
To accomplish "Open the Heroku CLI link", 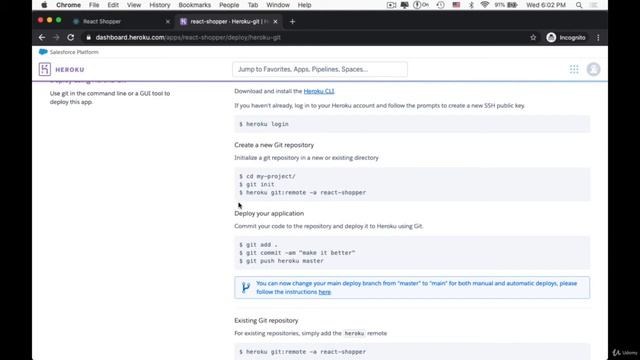I will click(319, 91).
